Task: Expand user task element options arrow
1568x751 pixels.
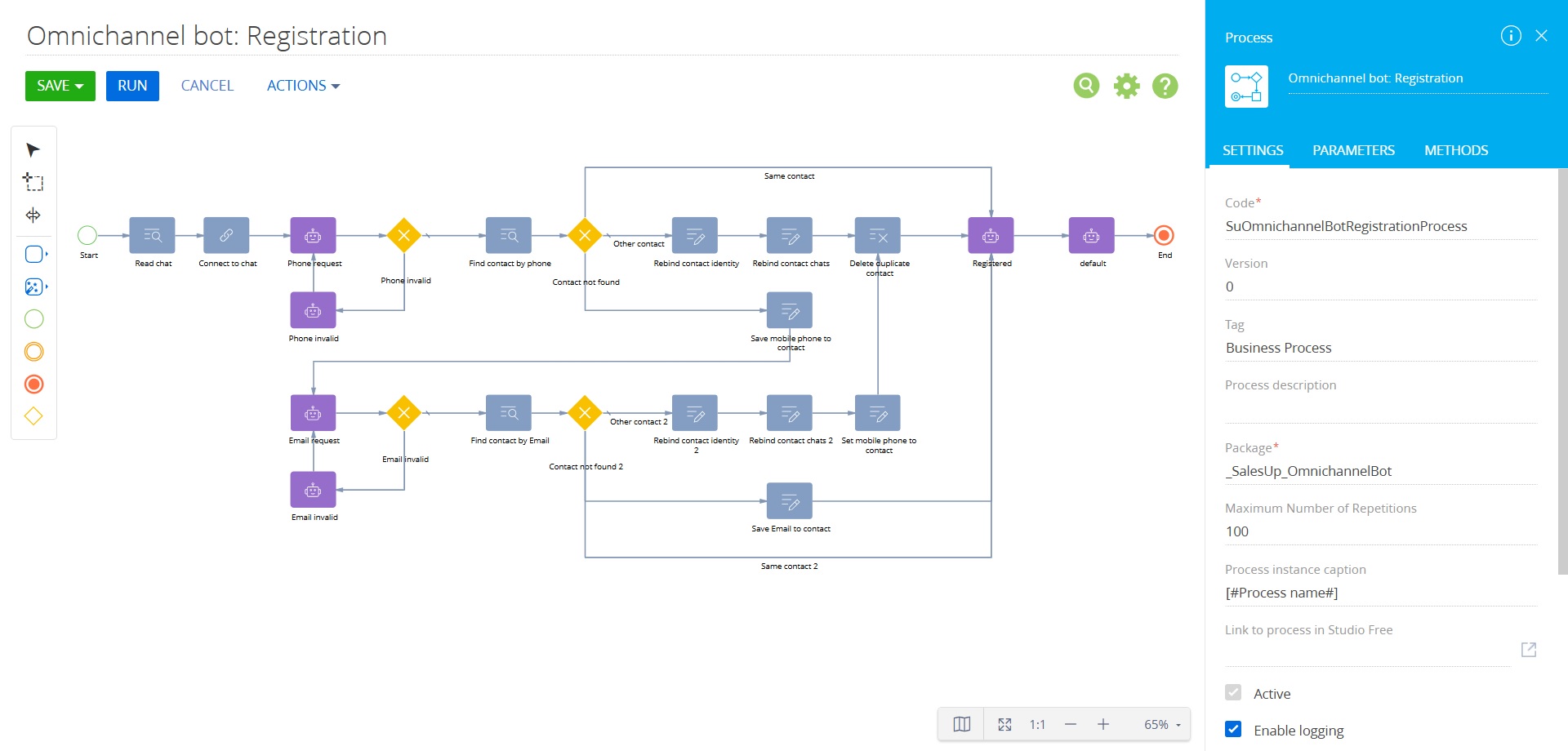Action: pos(47,254)
